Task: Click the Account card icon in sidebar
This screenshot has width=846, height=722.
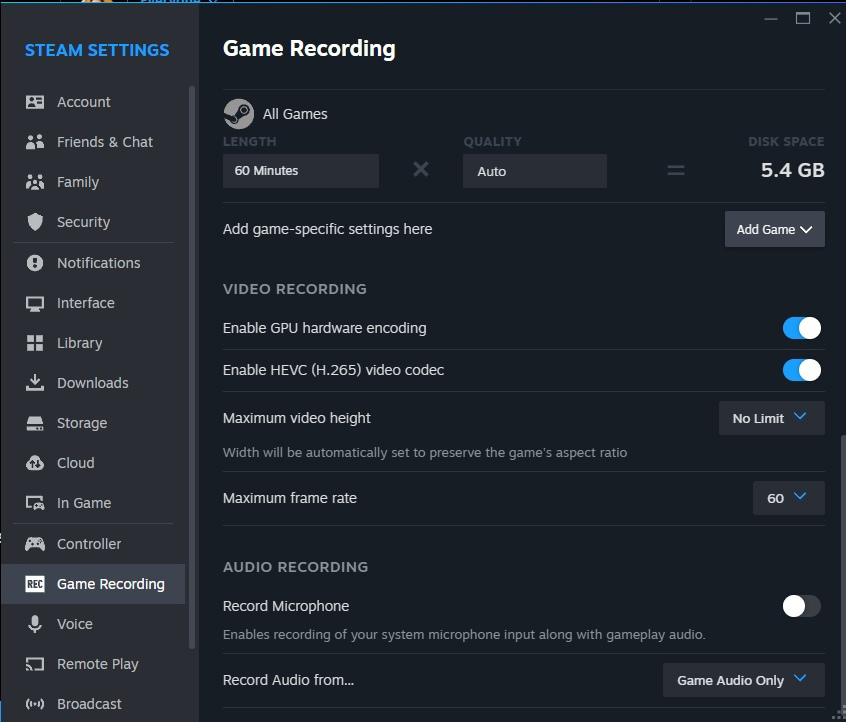Action: pos(35,102)
